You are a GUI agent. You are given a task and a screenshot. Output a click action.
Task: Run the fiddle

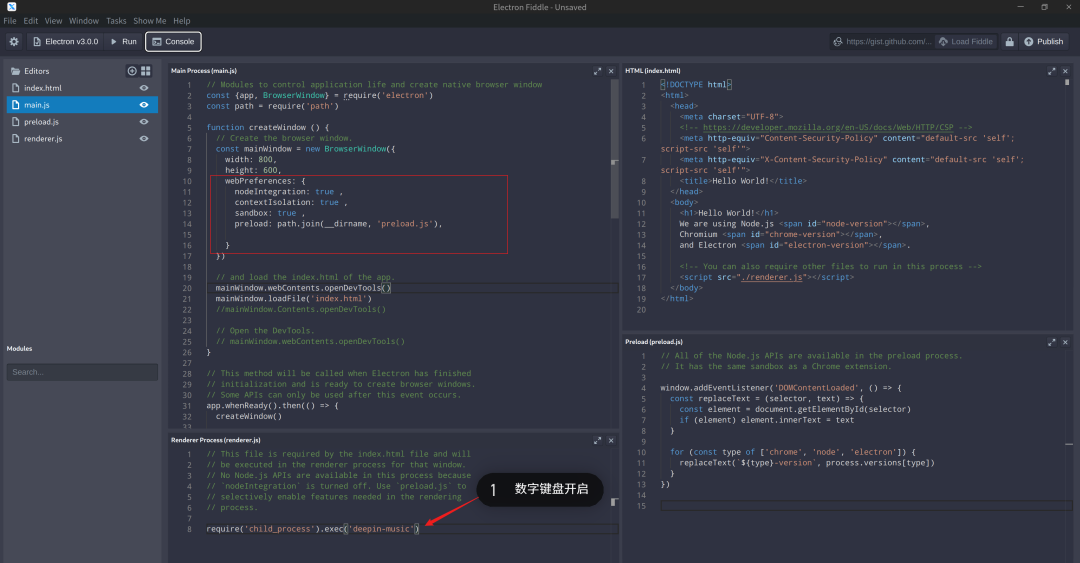(x=124, y=41)
